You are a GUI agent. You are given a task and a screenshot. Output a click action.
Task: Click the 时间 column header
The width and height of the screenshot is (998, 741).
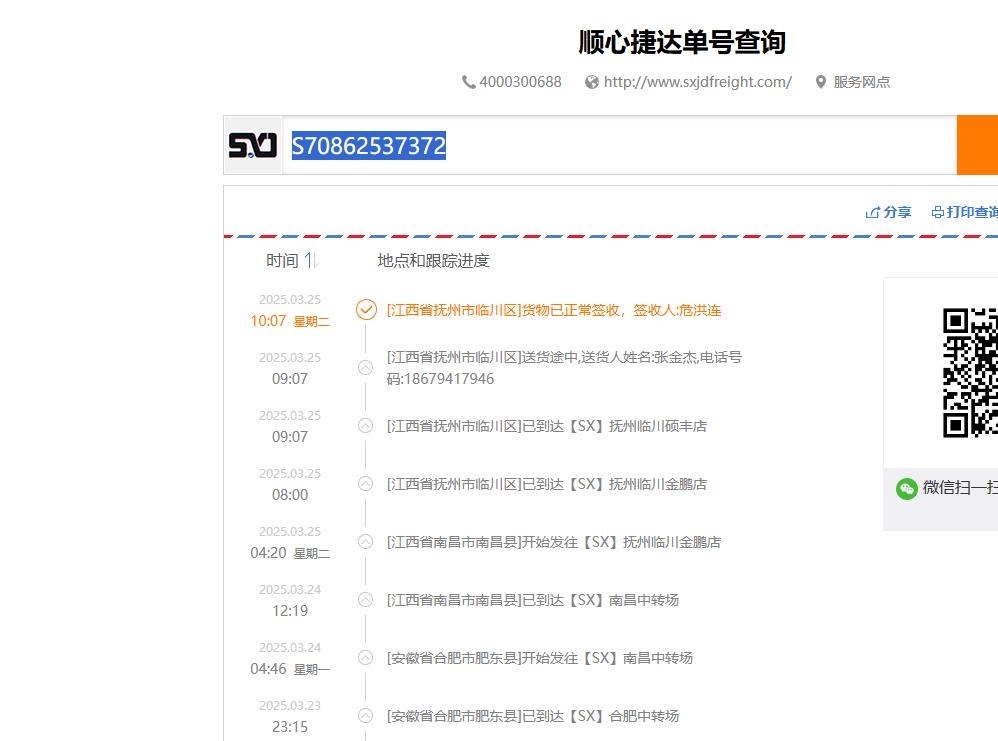pos(282,260)
